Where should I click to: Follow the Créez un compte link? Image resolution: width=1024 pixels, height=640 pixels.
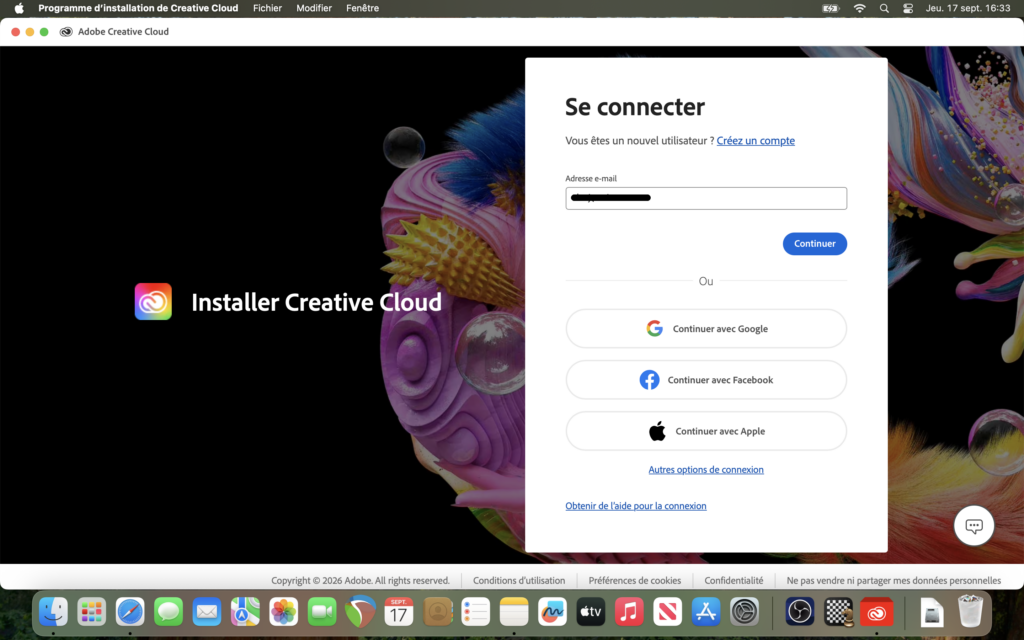(756, 140)
